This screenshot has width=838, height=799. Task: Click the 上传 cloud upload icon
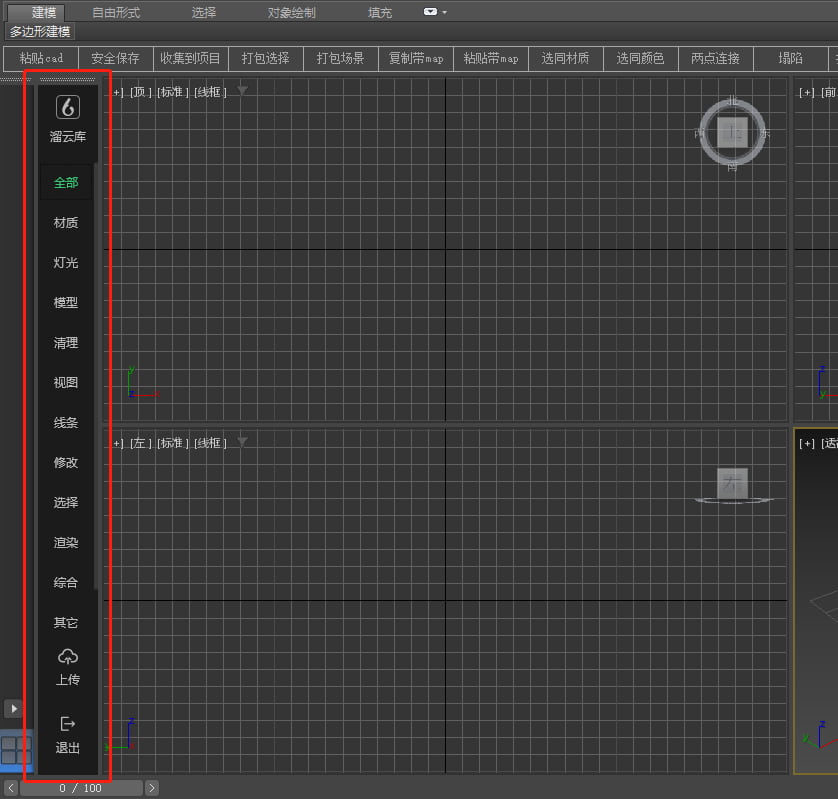coord(68,657)
